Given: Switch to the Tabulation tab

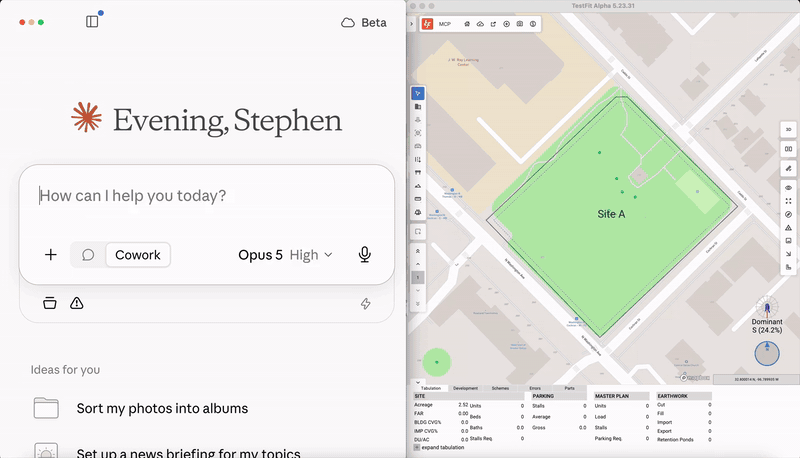Looking at the screenshot, I should pos(431,388).
